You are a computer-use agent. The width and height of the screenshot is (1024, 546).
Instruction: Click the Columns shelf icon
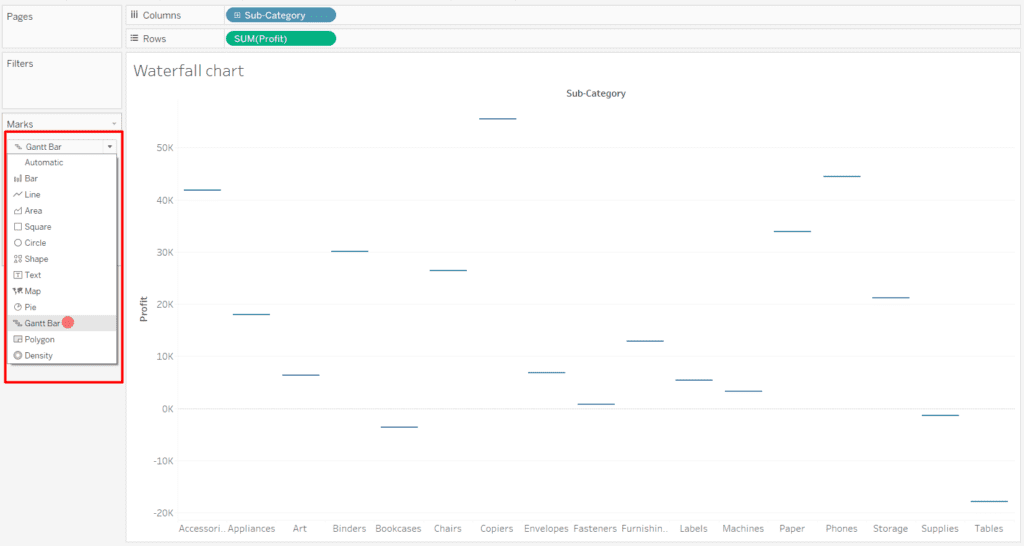point(135,14)
